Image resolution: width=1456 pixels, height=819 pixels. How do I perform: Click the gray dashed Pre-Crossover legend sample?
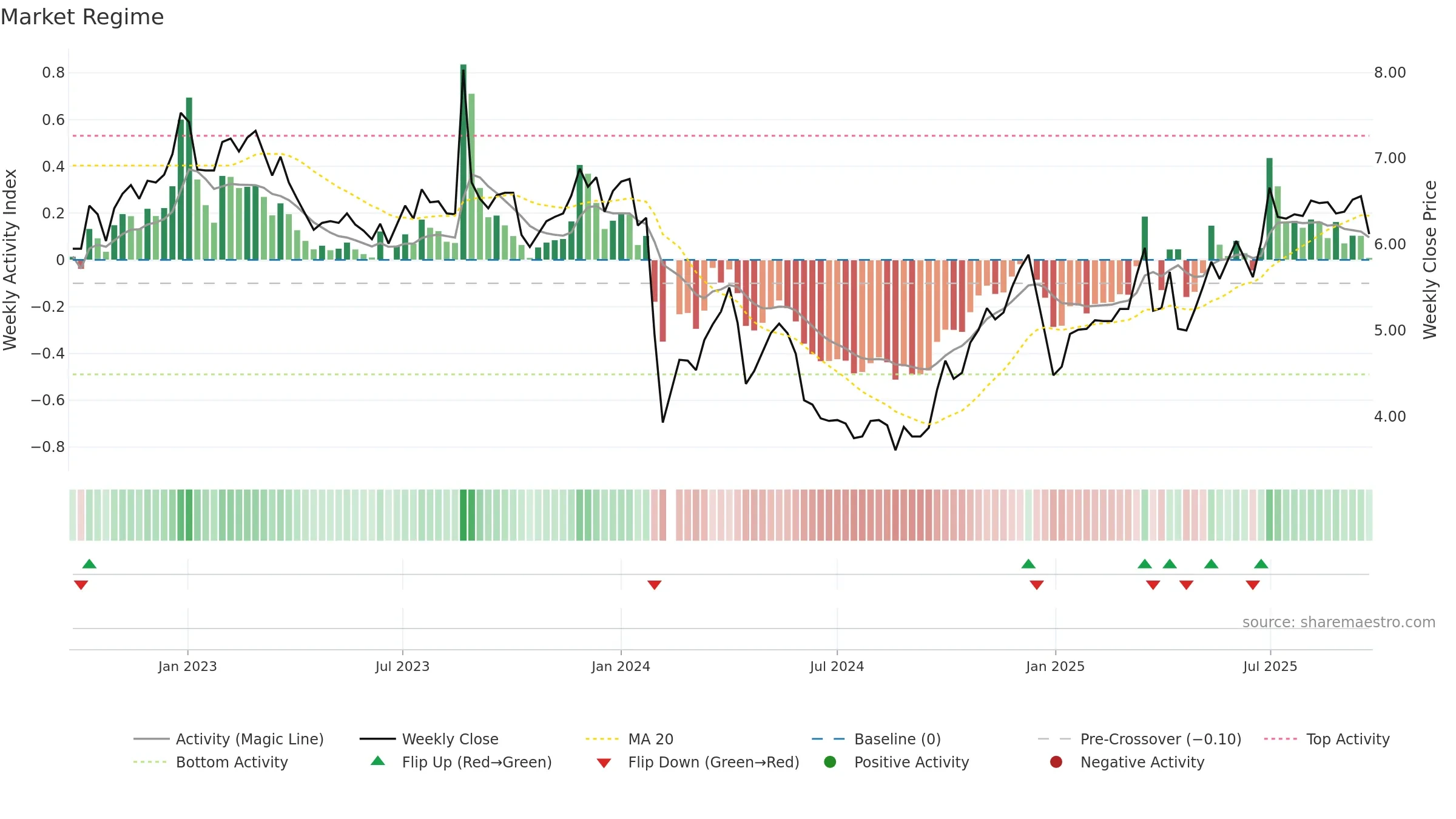tap(1056, 739)
